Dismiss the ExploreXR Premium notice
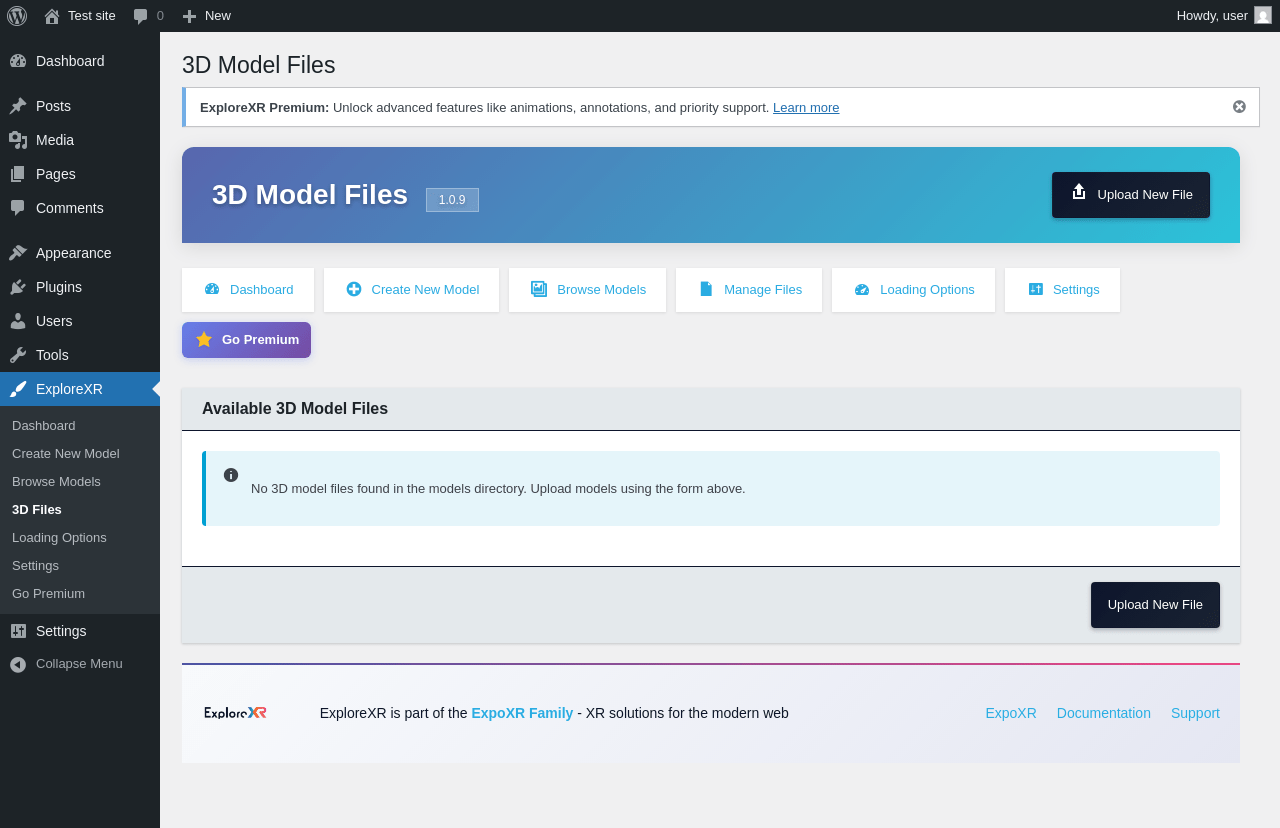This screenshot has height=828, width=1280. tap(1239, 107)
